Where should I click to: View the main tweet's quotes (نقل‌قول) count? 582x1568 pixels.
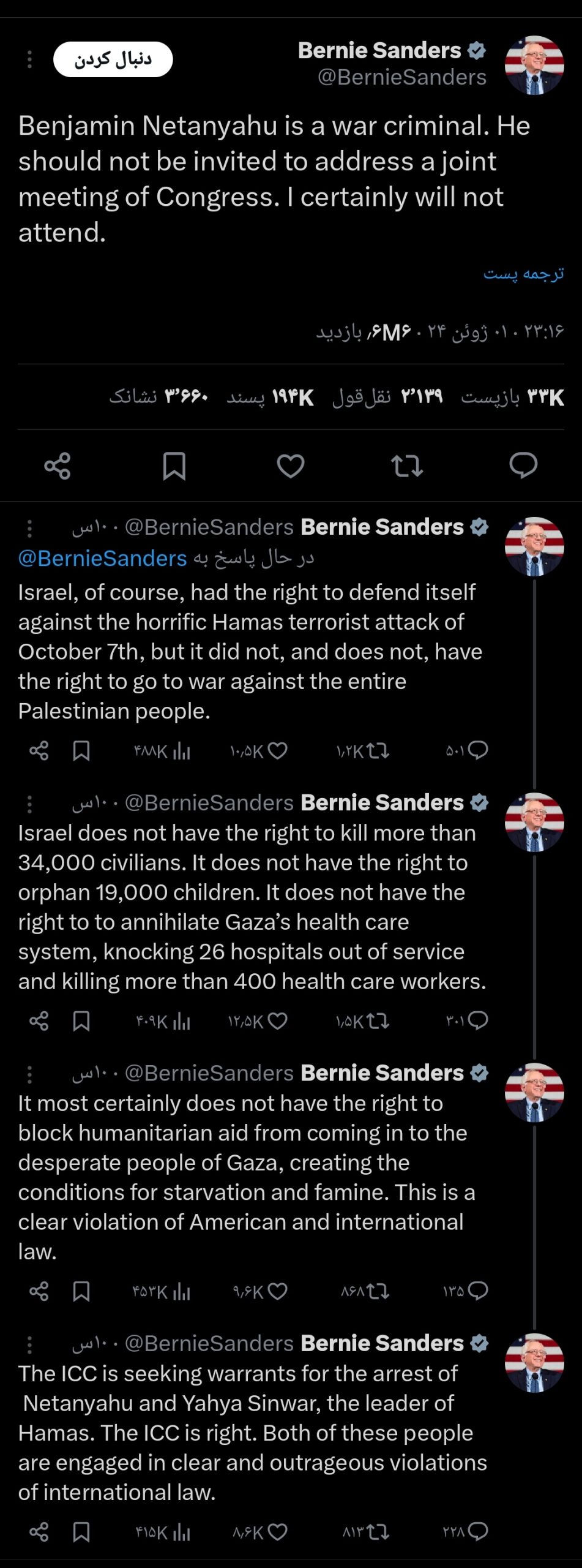tap(387, 397)
